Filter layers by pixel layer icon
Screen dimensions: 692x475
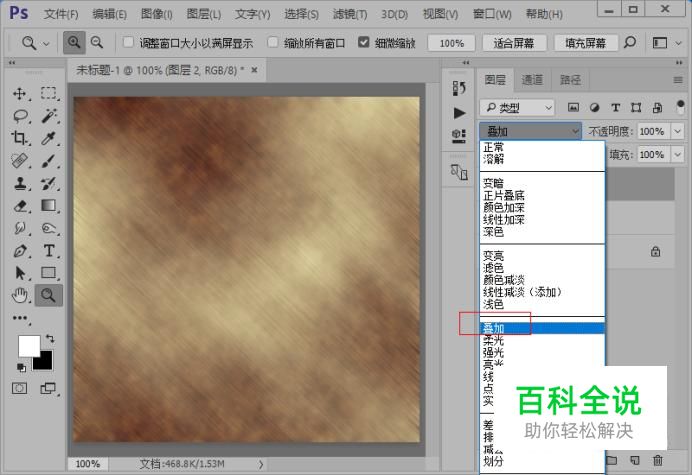point(573,107)
